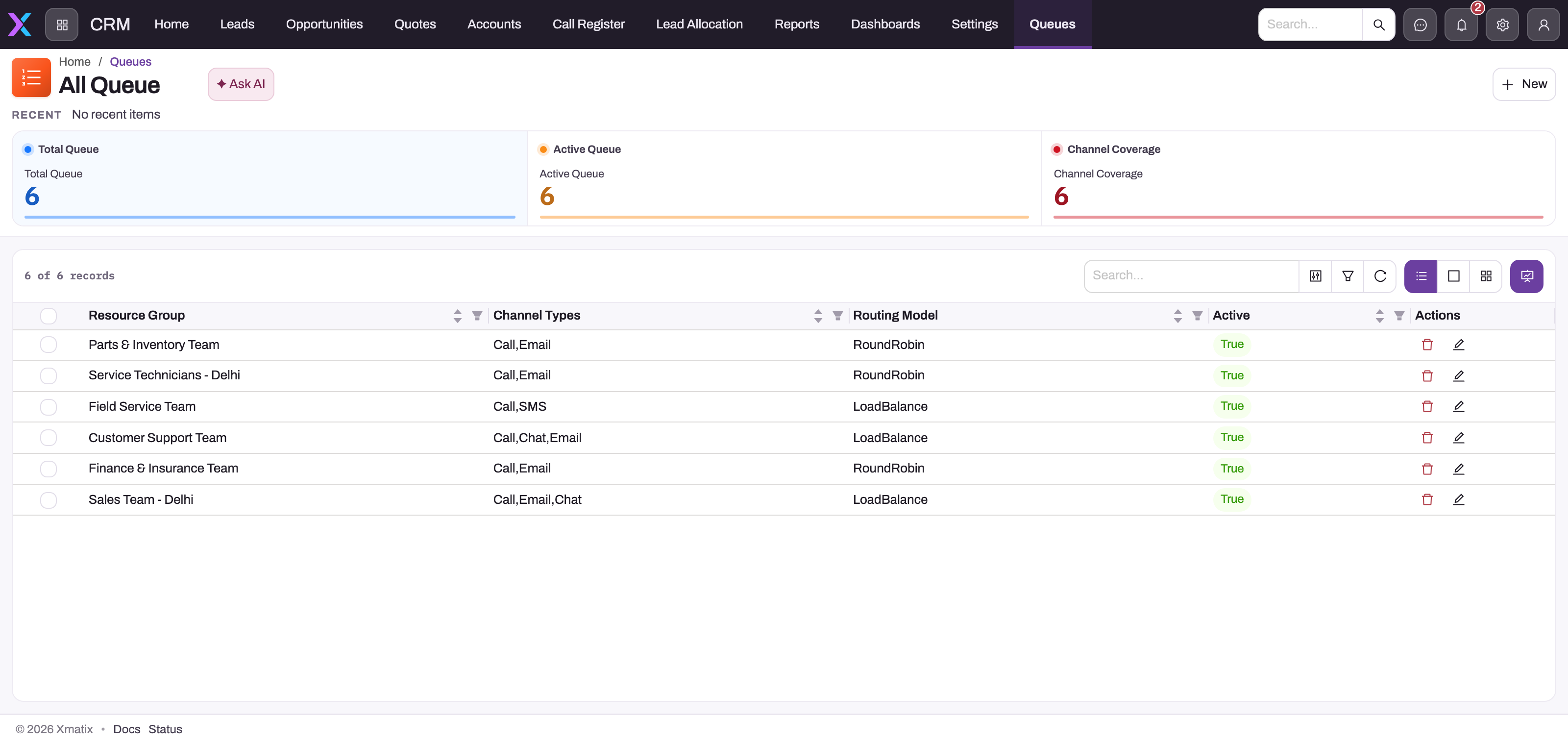Click the purple presentation chart icon
This screenshot has height=745, width=1568.
[1527, 276]
